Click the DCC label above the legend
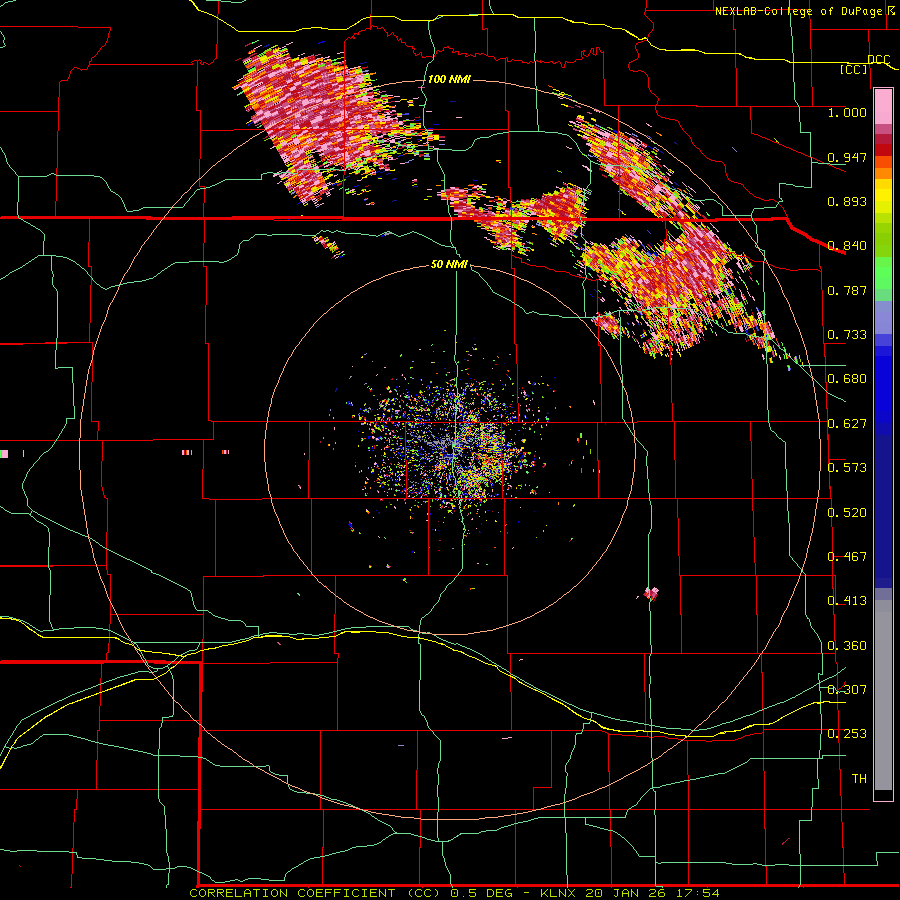The height and width of the screenshot is (900, 900). click(x=878, y=60)
